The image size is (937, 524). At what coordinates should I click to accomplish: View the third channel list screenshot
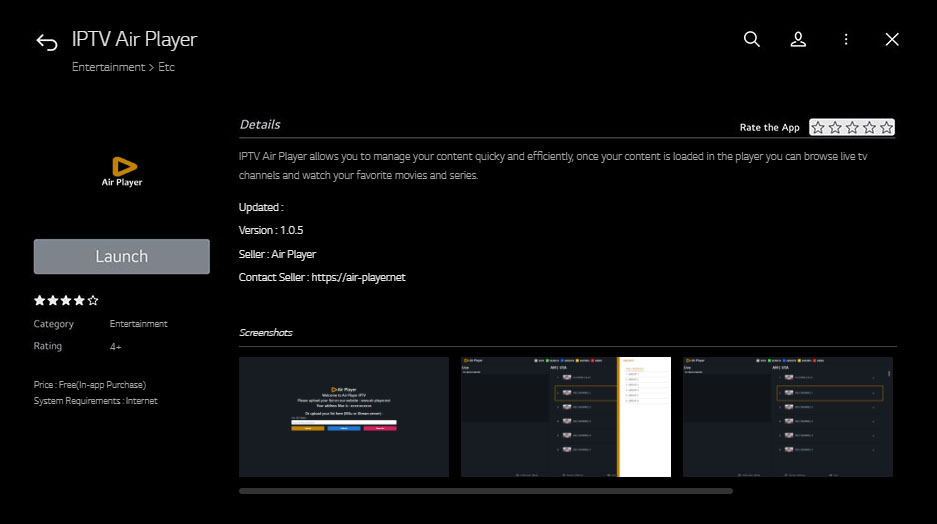(x=788, y=417)
